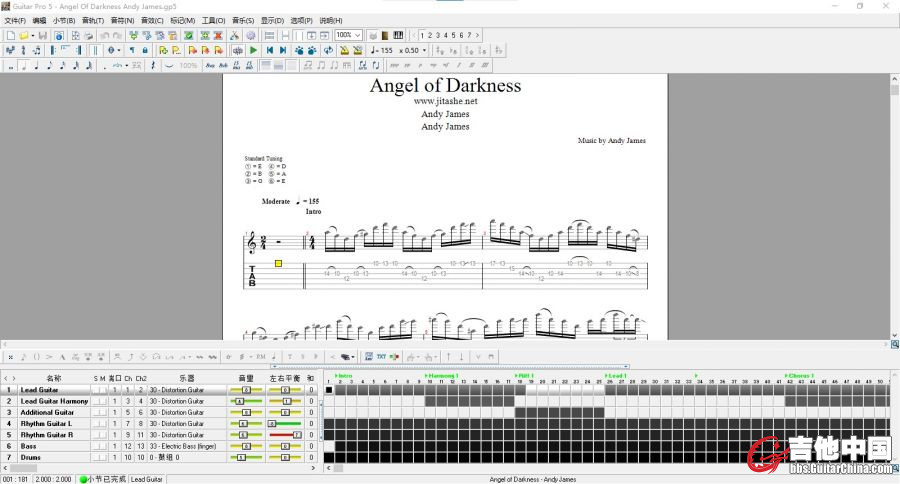
Task: Expand the tempo x 0.50 speed dropdown
Action: pyautogui.click(x=424, y=50)
